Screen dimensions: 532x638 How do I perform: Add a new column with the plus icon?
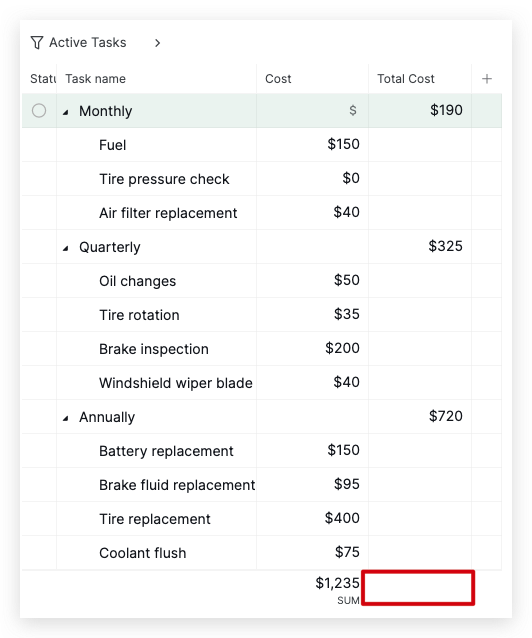click(x=486, y=79)
